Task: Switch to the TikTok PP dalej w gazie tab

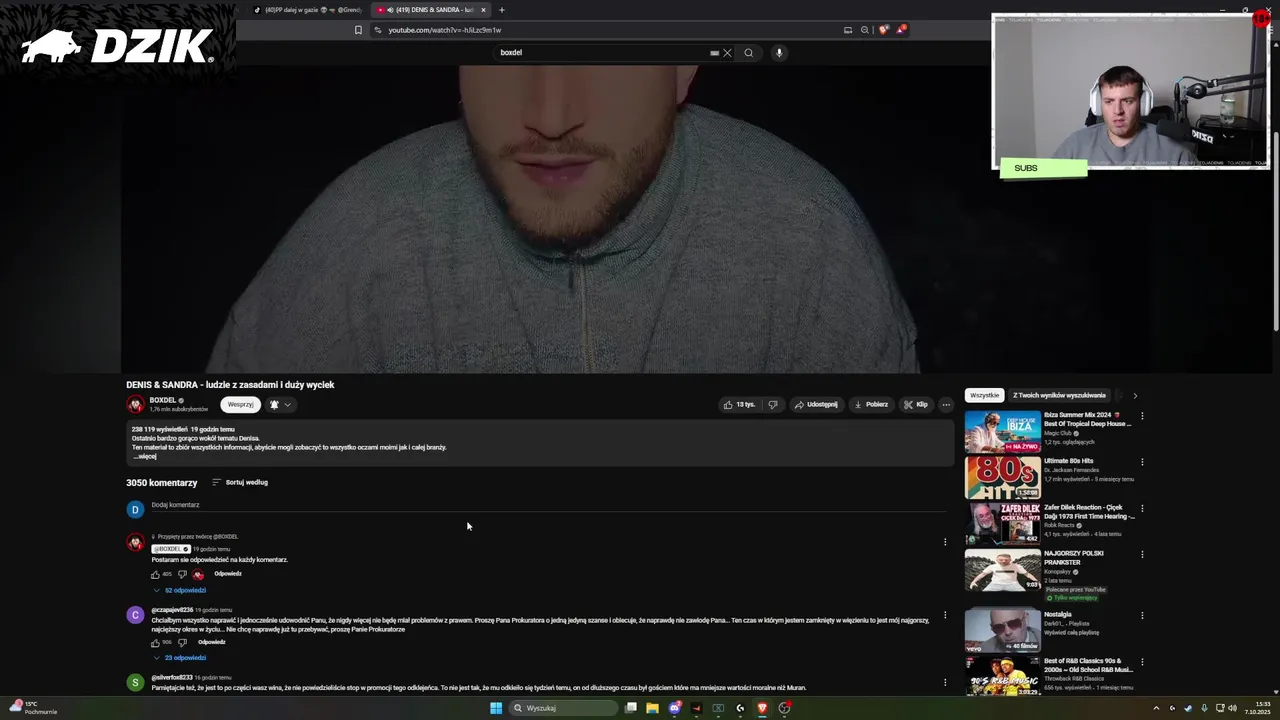Action: (x=306, y=10)
